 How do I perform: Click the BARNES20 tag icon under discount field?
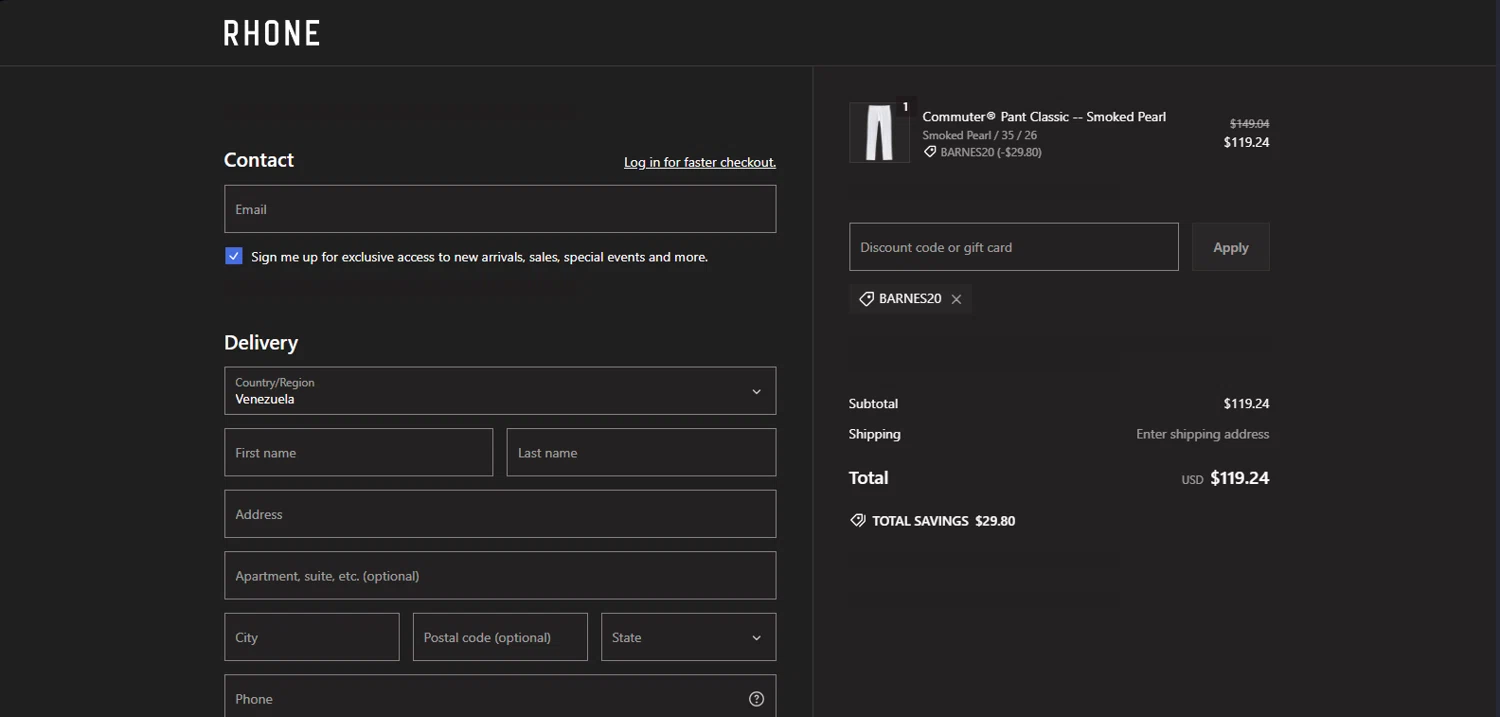click(x=866, y=299)
